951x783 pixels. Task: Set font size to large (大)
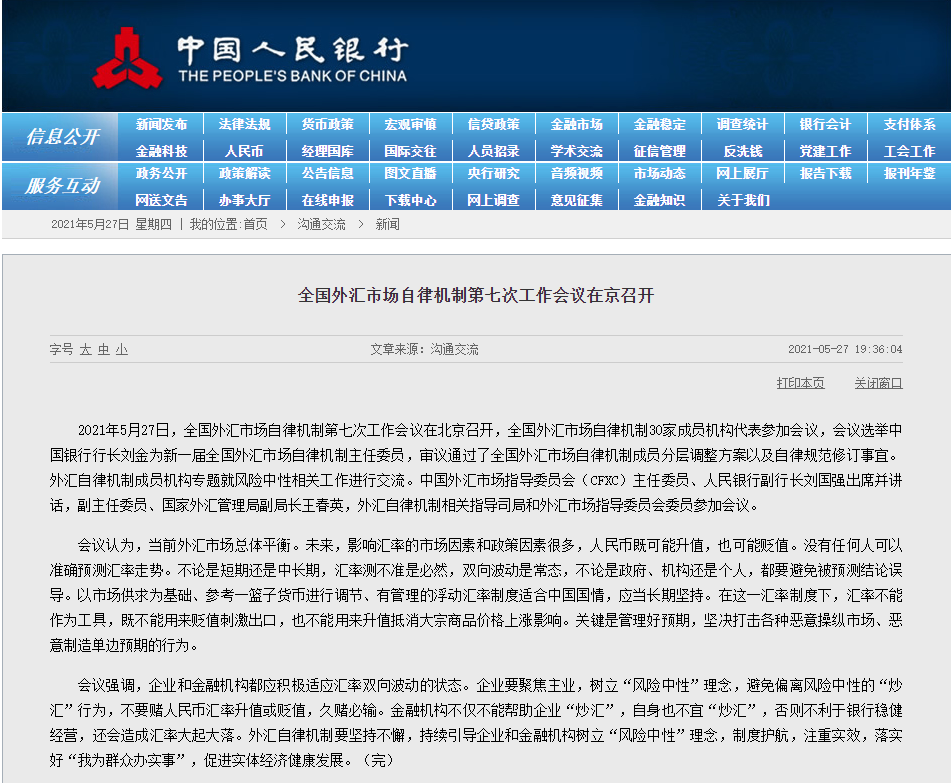click(x=86, y=350)
